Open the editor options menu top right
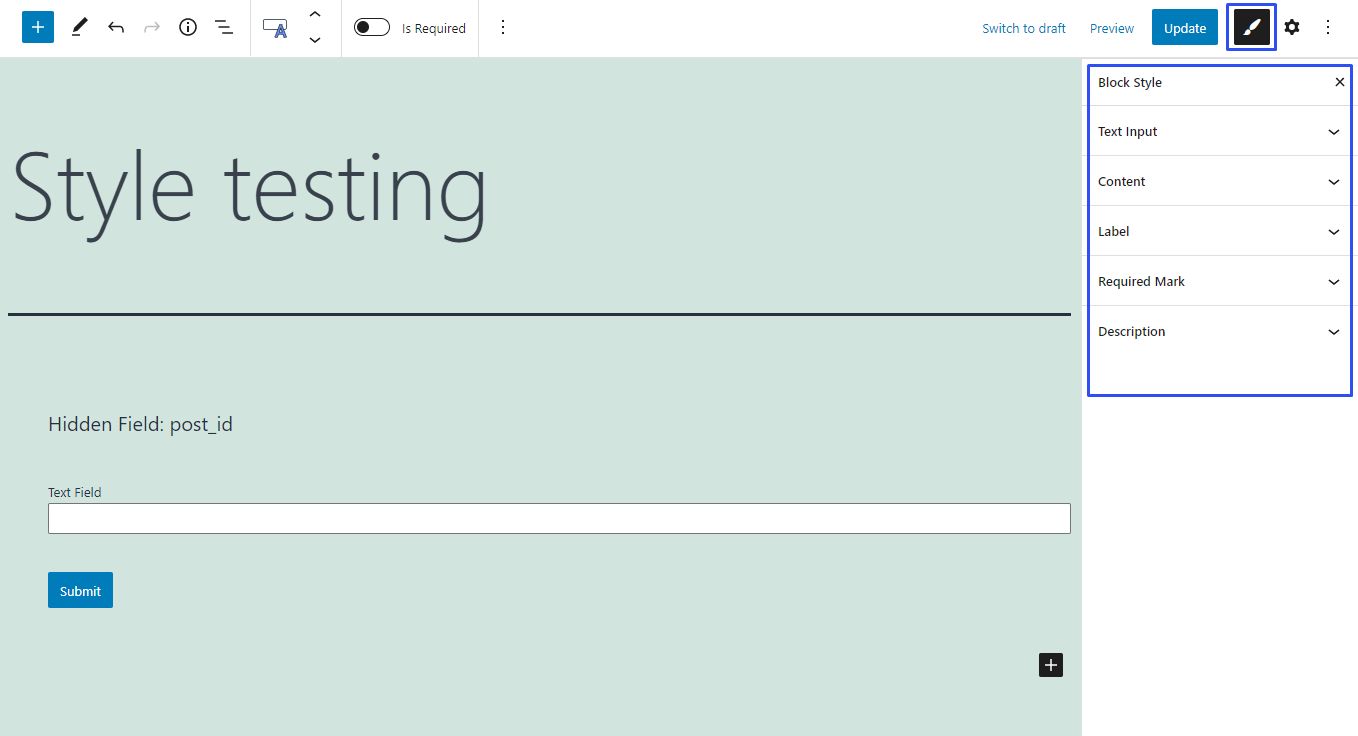The height and width of the screenshot is (736, 1358). click(x=1328, y=27)
